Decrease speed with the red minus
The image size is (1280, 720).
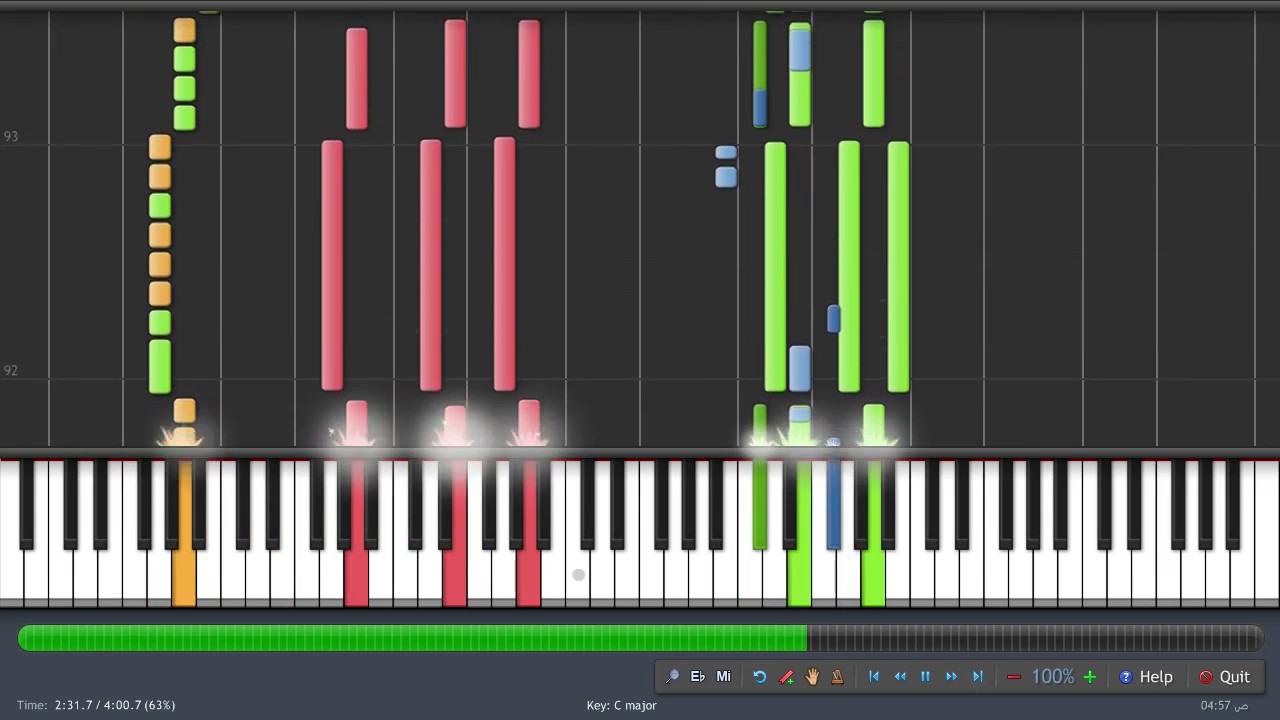click(x=1014, y=677)
